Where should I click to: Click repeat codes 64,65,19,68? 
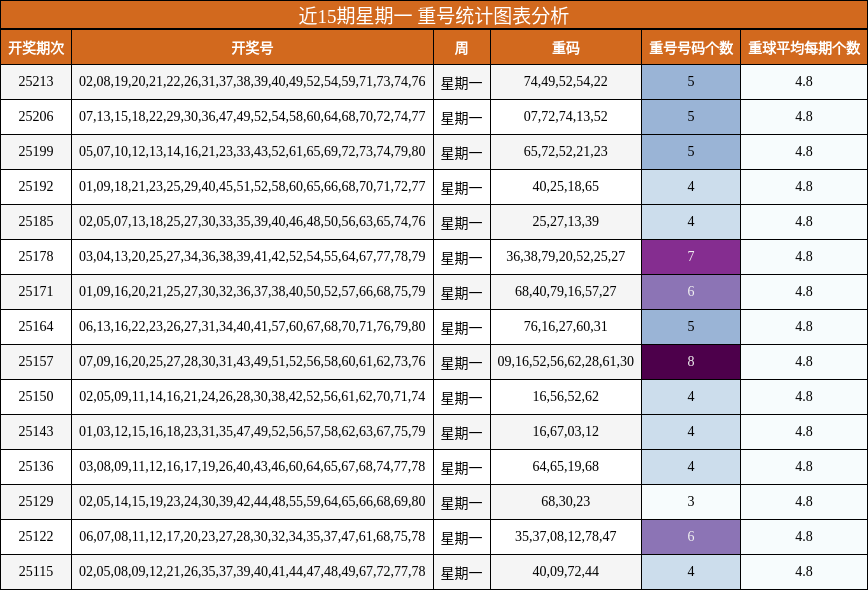(x=566, y=466)
